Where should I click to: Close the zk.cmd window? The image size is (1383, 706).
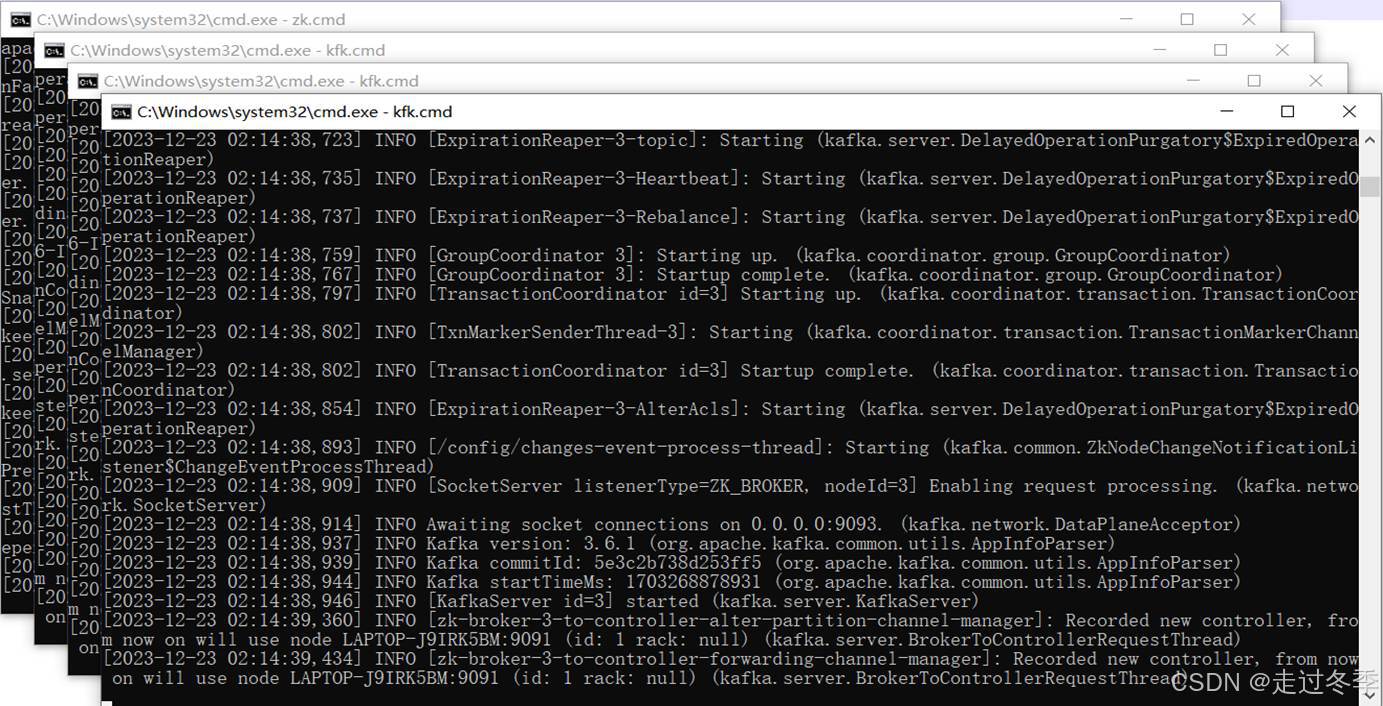tap(1248, 19)
